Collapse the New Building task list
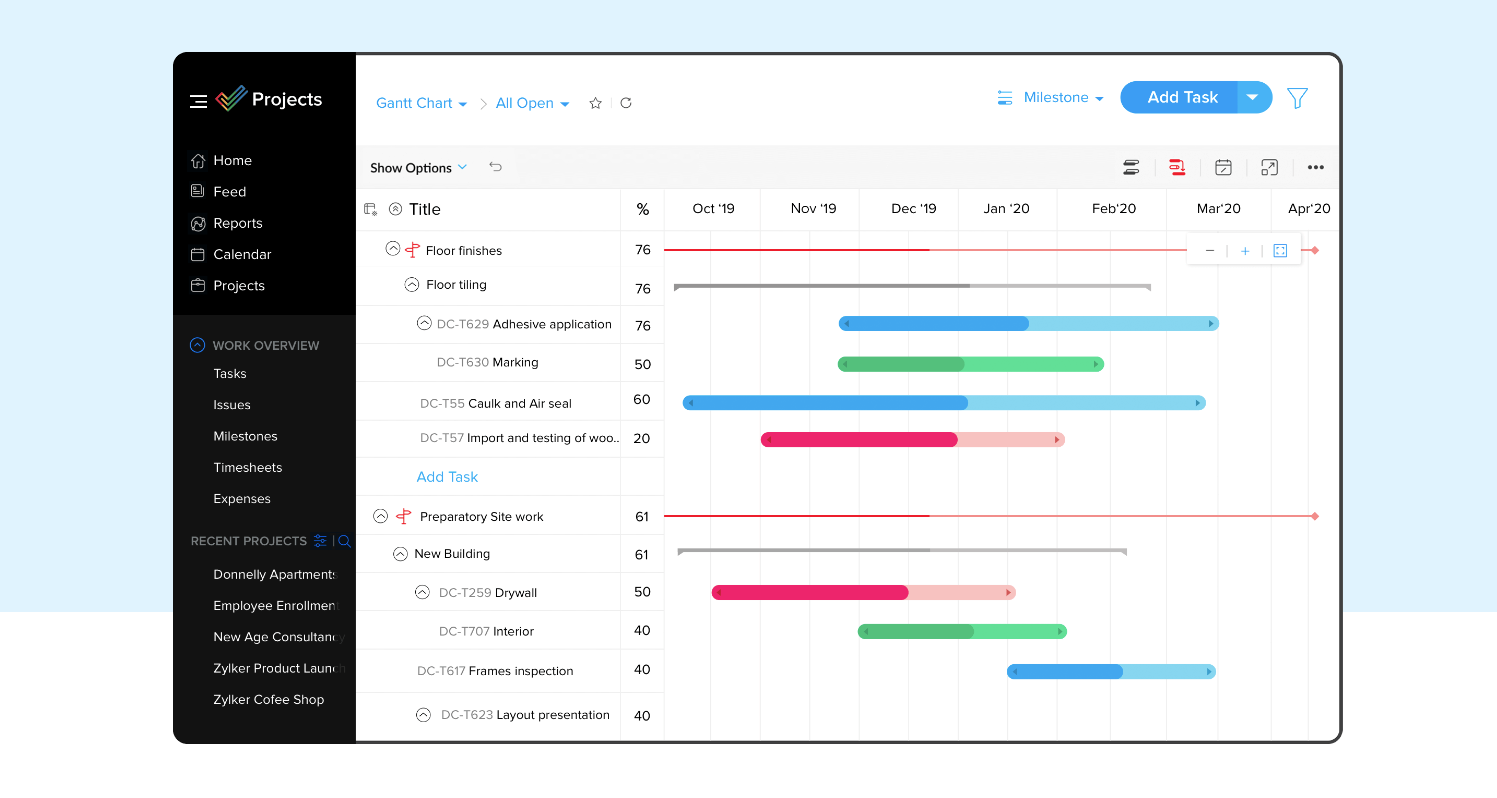 point(400,553)
